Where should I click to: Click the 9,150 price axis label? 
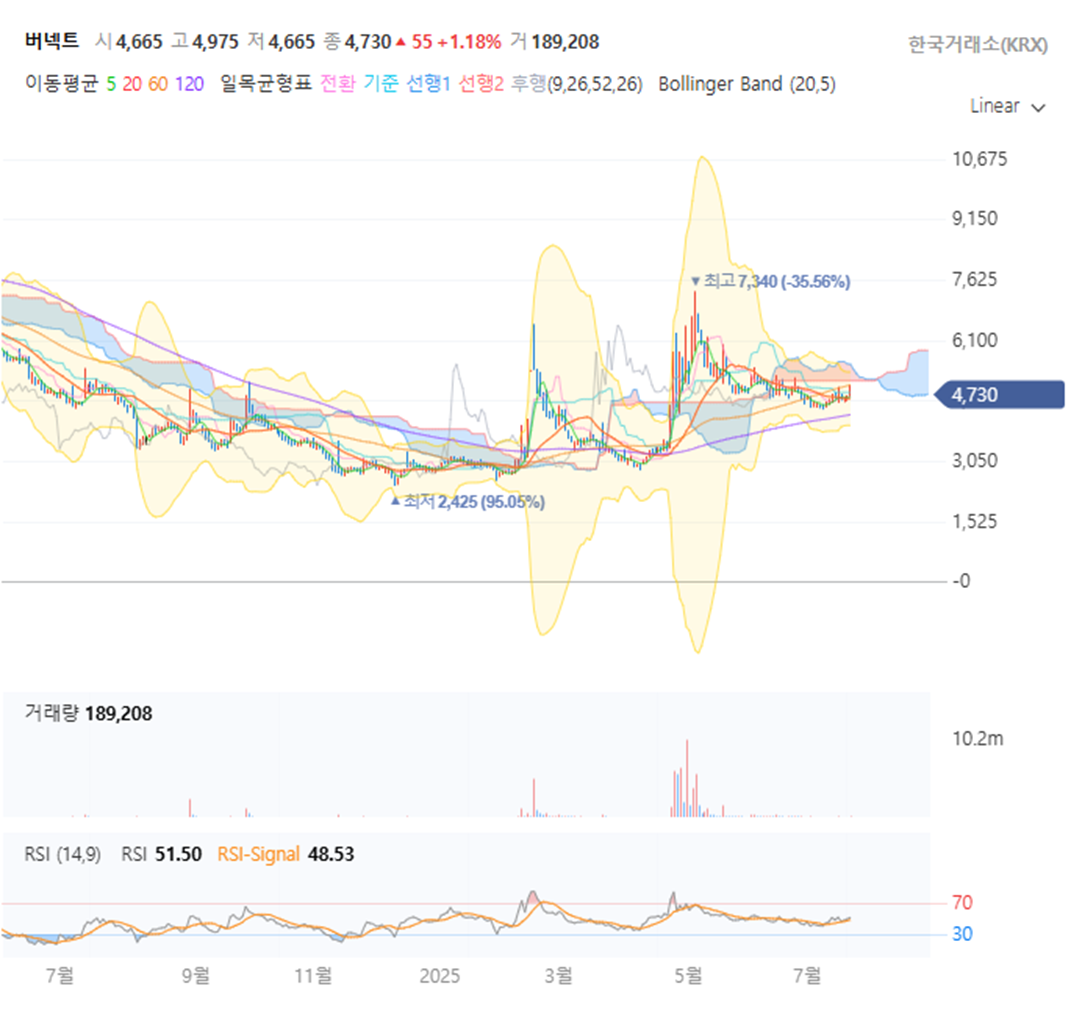pyautogui.click(x=975, y=219)
